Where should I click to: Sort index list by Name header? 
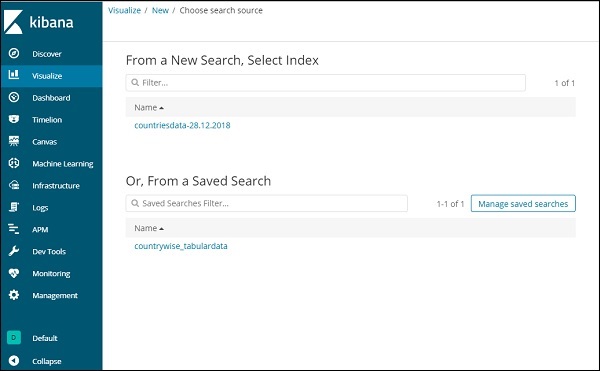click(x=149, y=107)
